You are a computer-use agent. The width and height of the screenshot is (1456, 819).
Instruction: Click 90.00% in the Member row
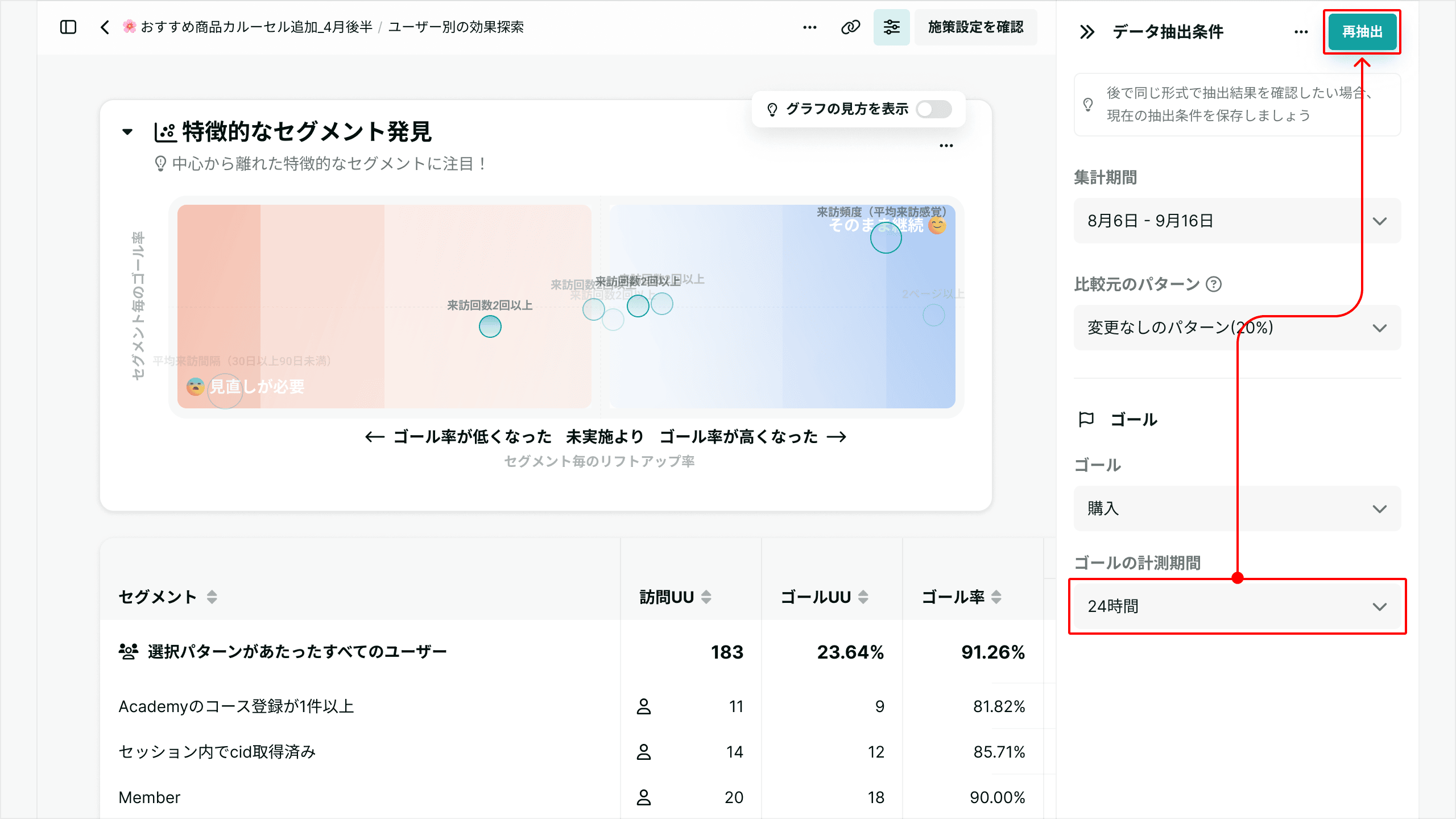pos(998,797)
